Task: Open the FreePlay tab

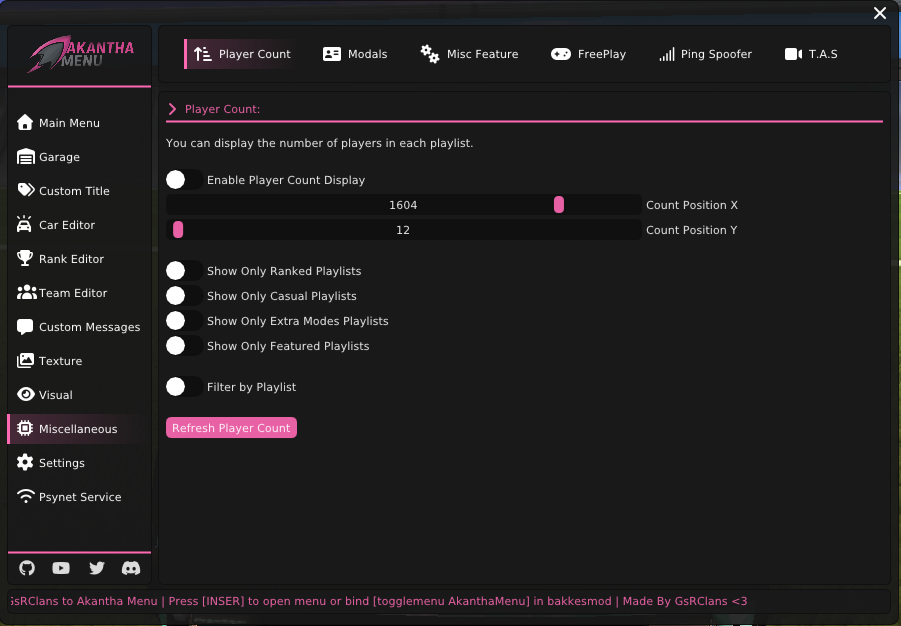Action: click(x=589, y=54)
